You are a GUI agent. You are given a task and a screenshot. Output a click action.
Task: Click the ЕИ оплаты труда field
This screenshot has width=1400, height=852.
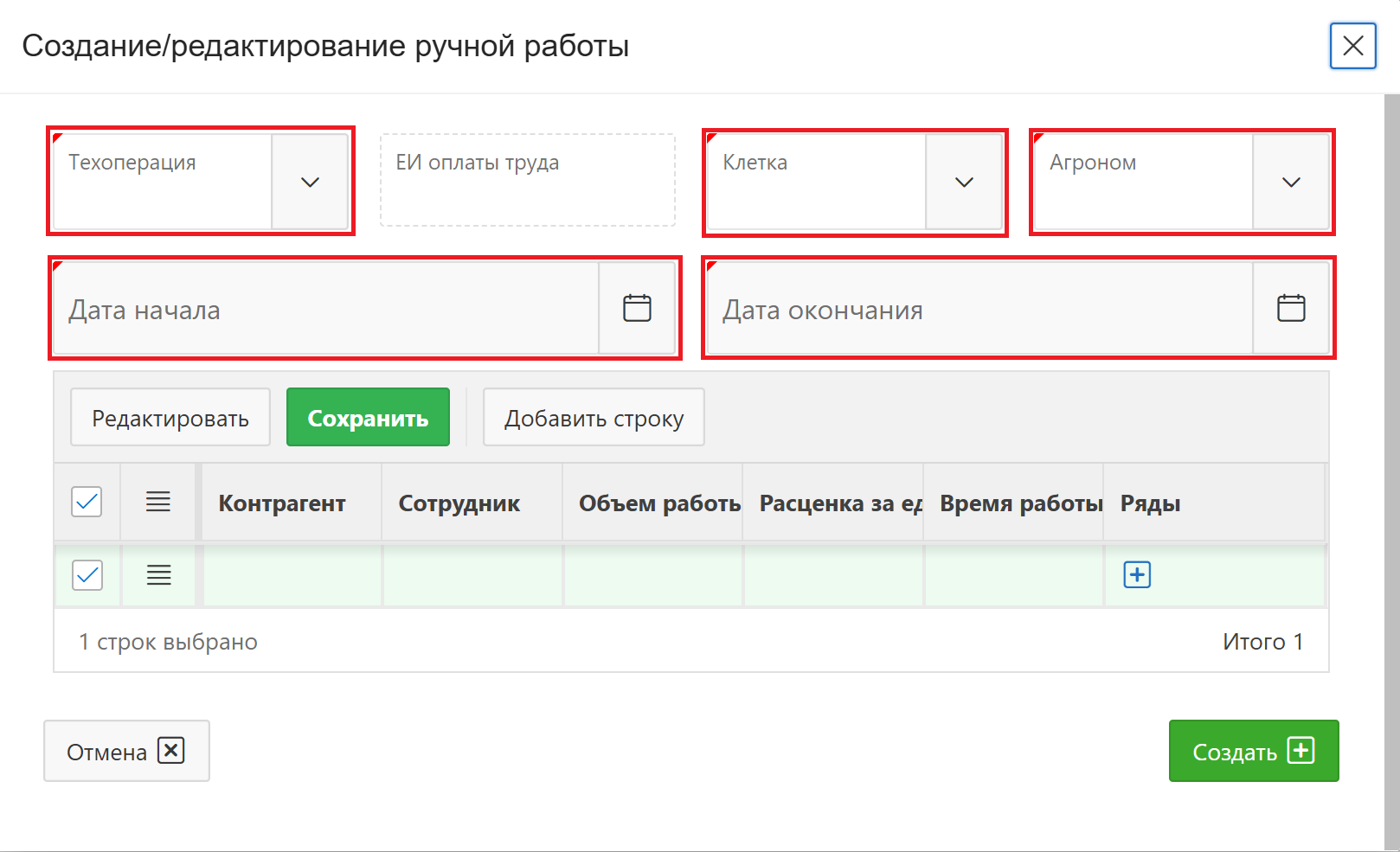point(528,180)
